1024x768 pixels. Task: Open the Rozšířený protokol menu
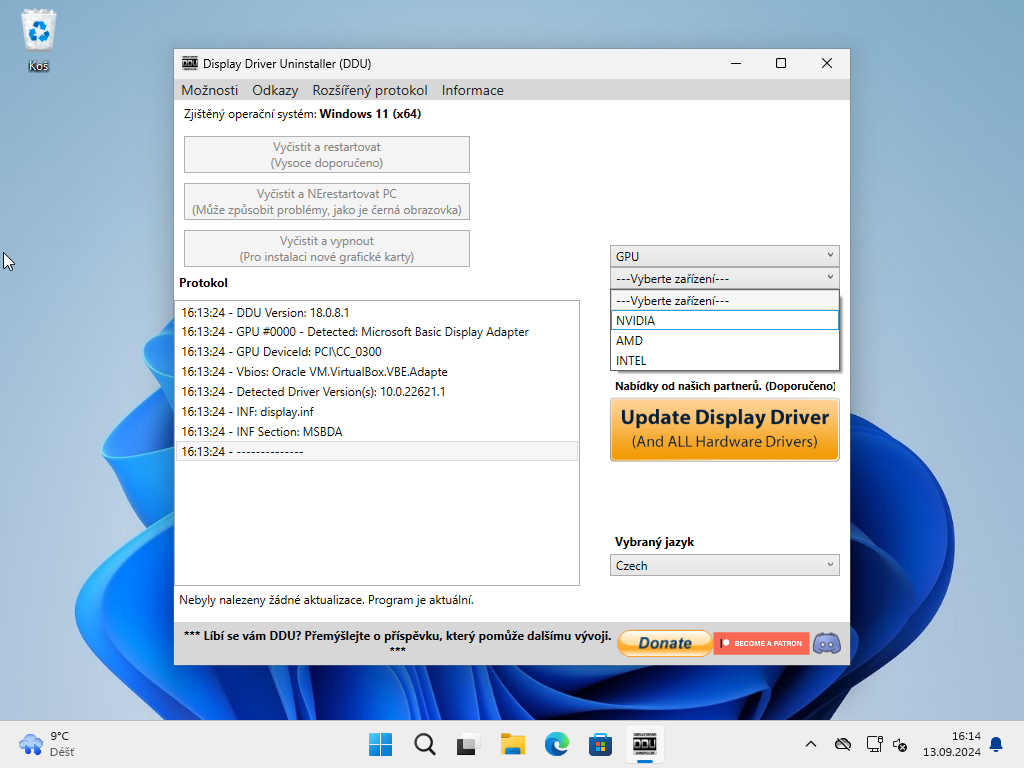369,90
